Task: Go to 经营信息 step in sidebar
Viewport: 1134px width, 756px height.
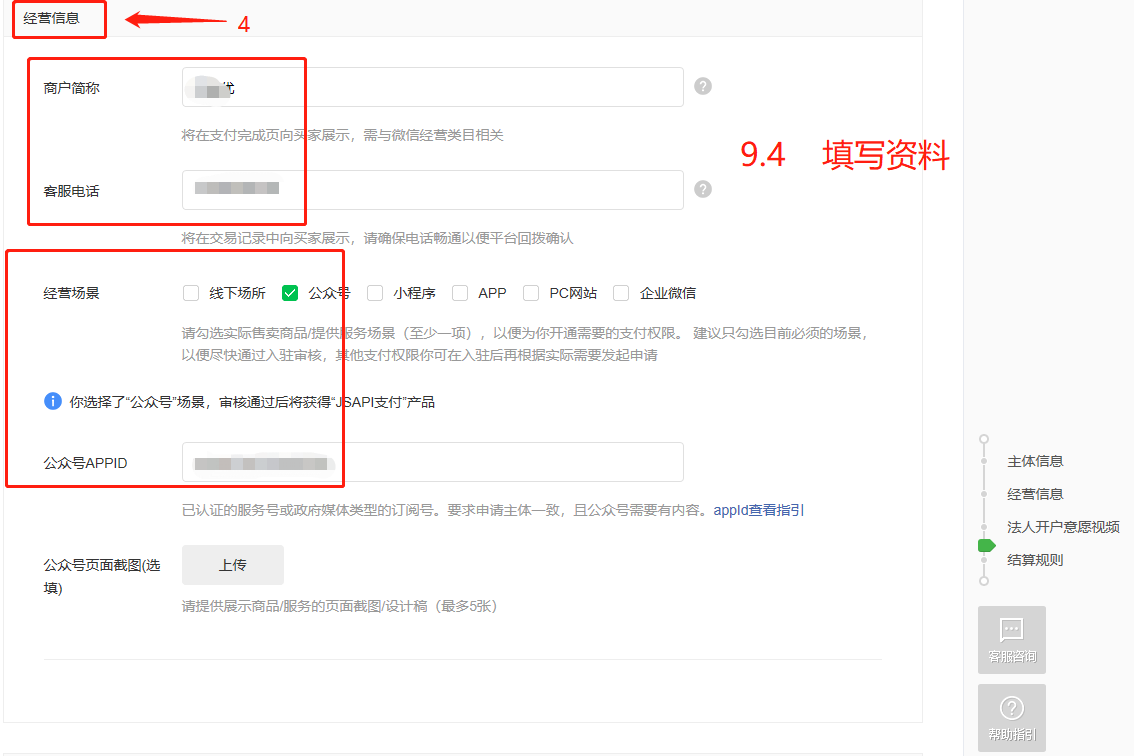Action: point(1034,494)
